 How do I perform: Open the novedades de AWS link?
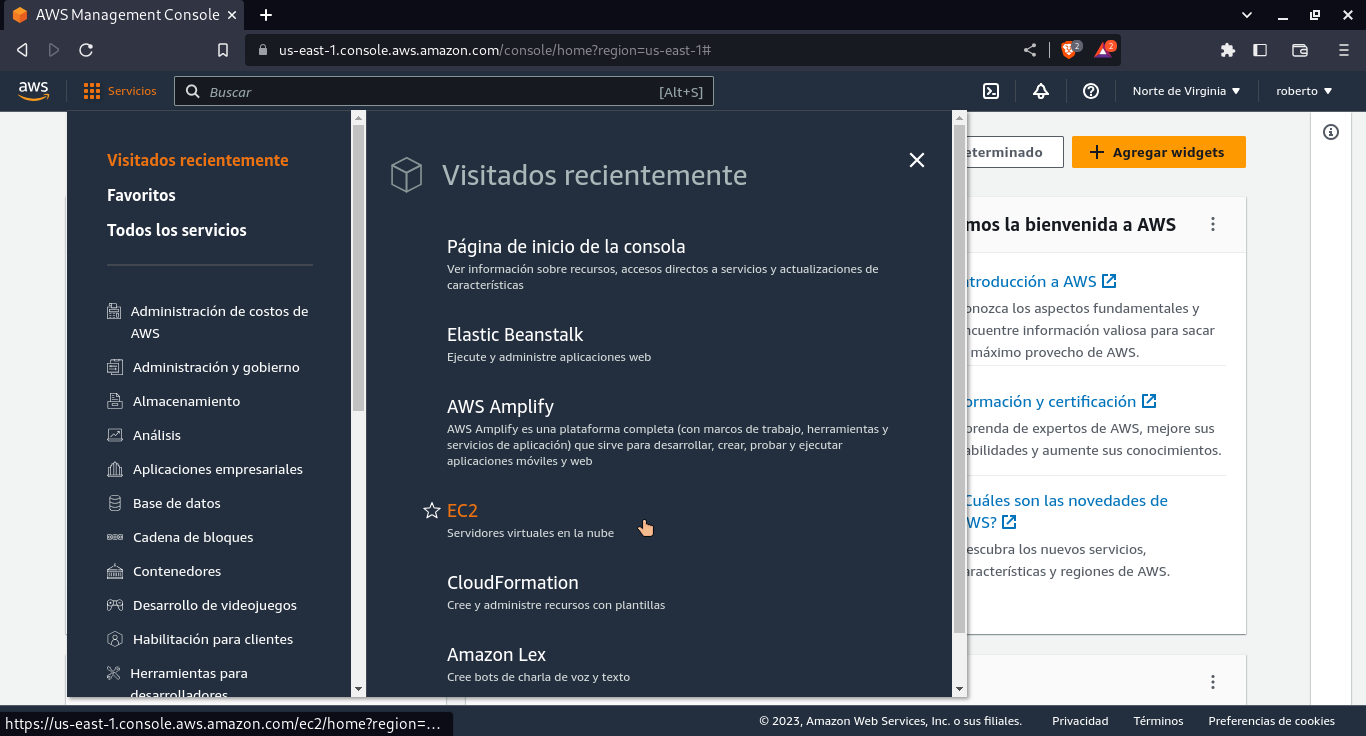1065,511
